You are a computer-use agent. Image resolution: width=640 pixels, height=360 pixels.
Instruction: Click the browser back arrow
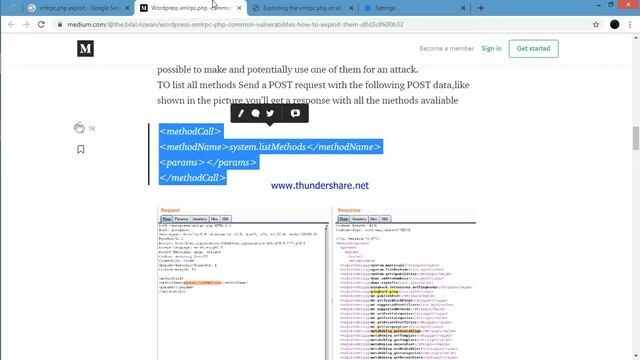pos(11,24)
